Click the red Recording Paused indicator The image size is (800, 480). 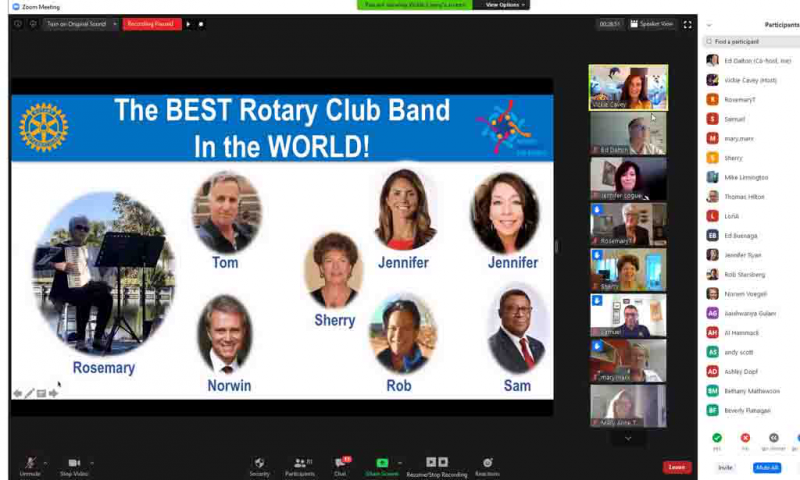click(152, 24)
